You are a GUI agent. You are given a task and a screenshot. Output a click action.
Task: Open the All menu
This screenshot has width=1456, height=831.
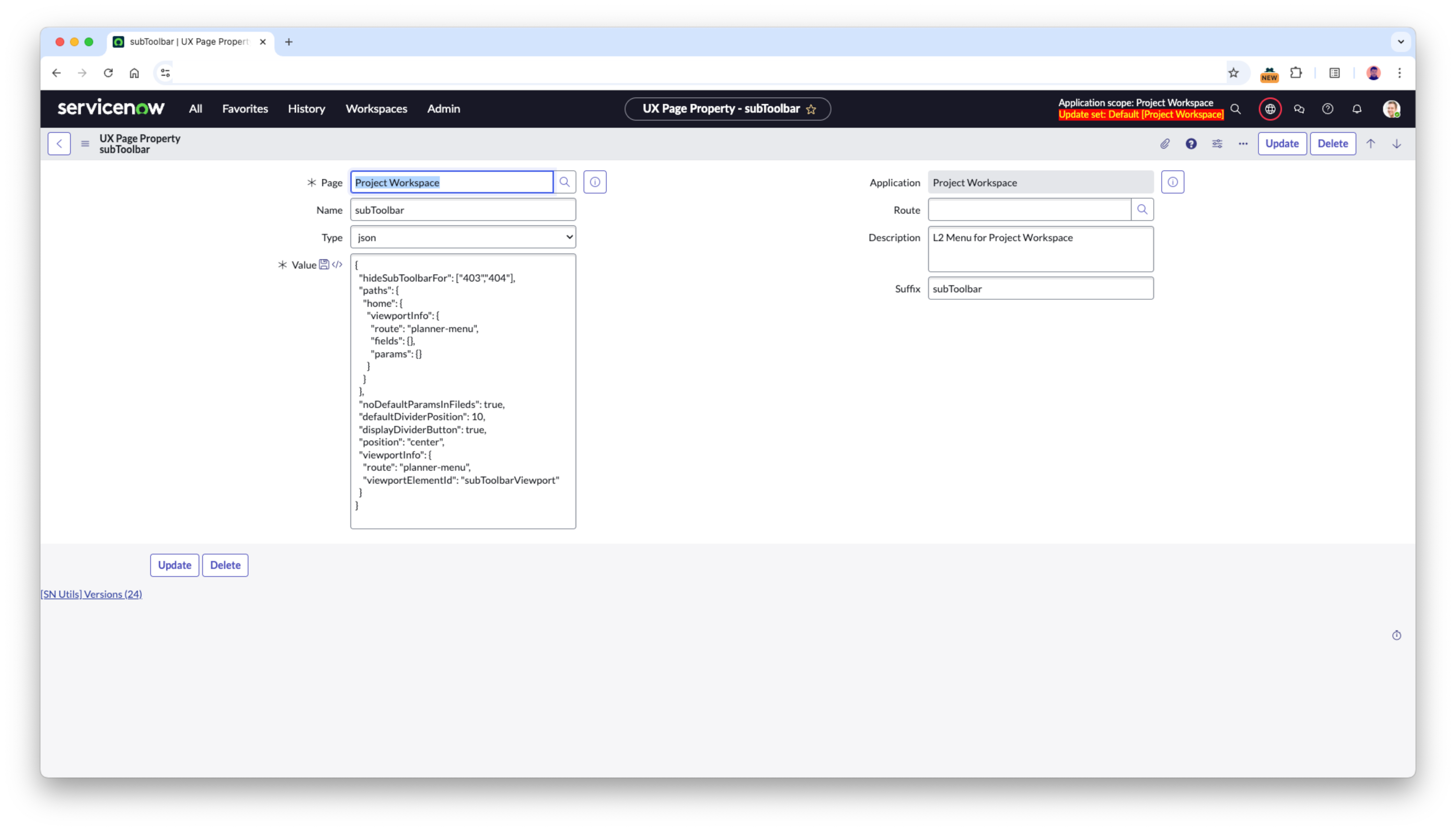point(195,108)
